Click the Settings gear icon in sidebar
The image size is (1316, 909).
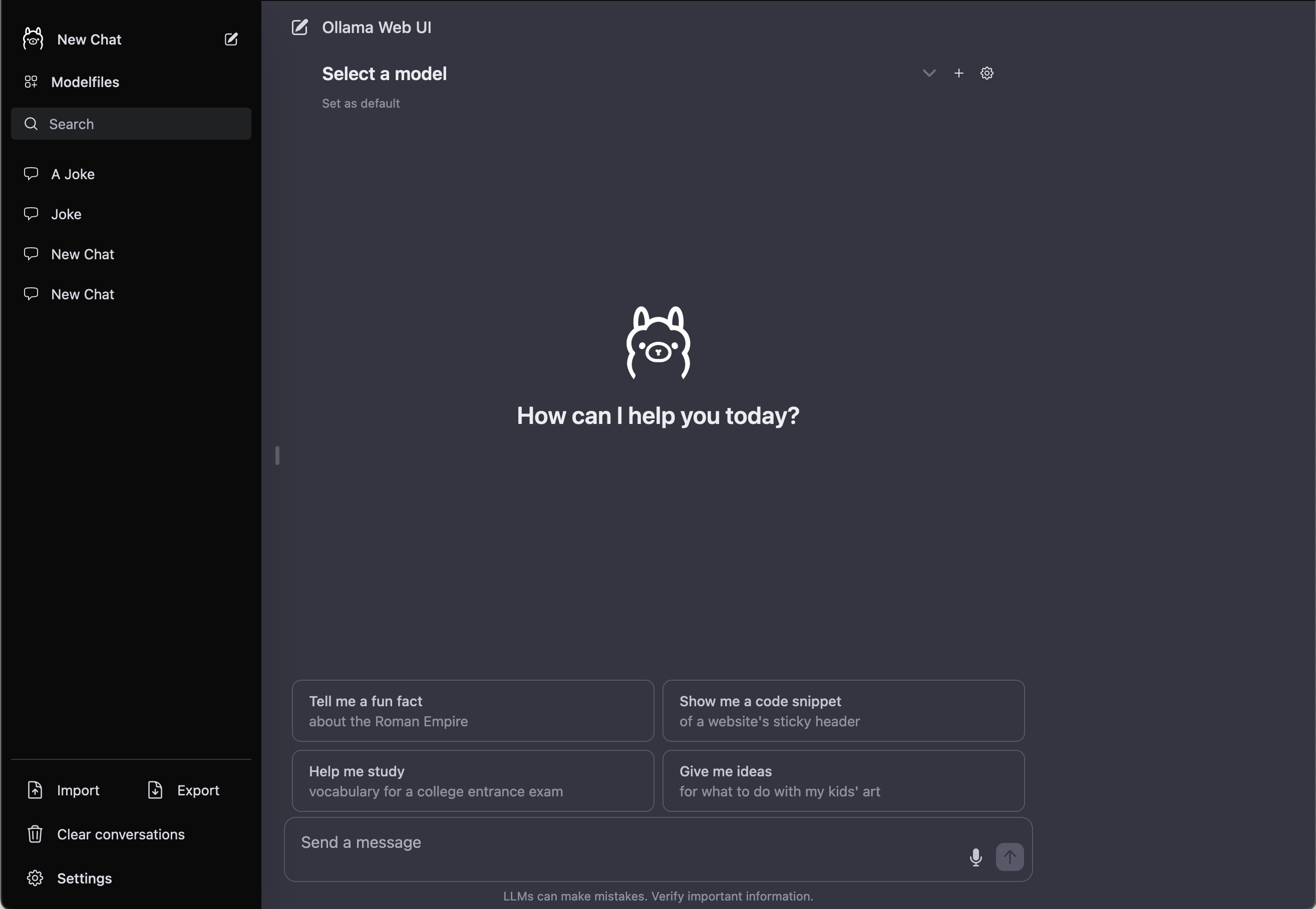pyautogui.click(x=35, y=878)
